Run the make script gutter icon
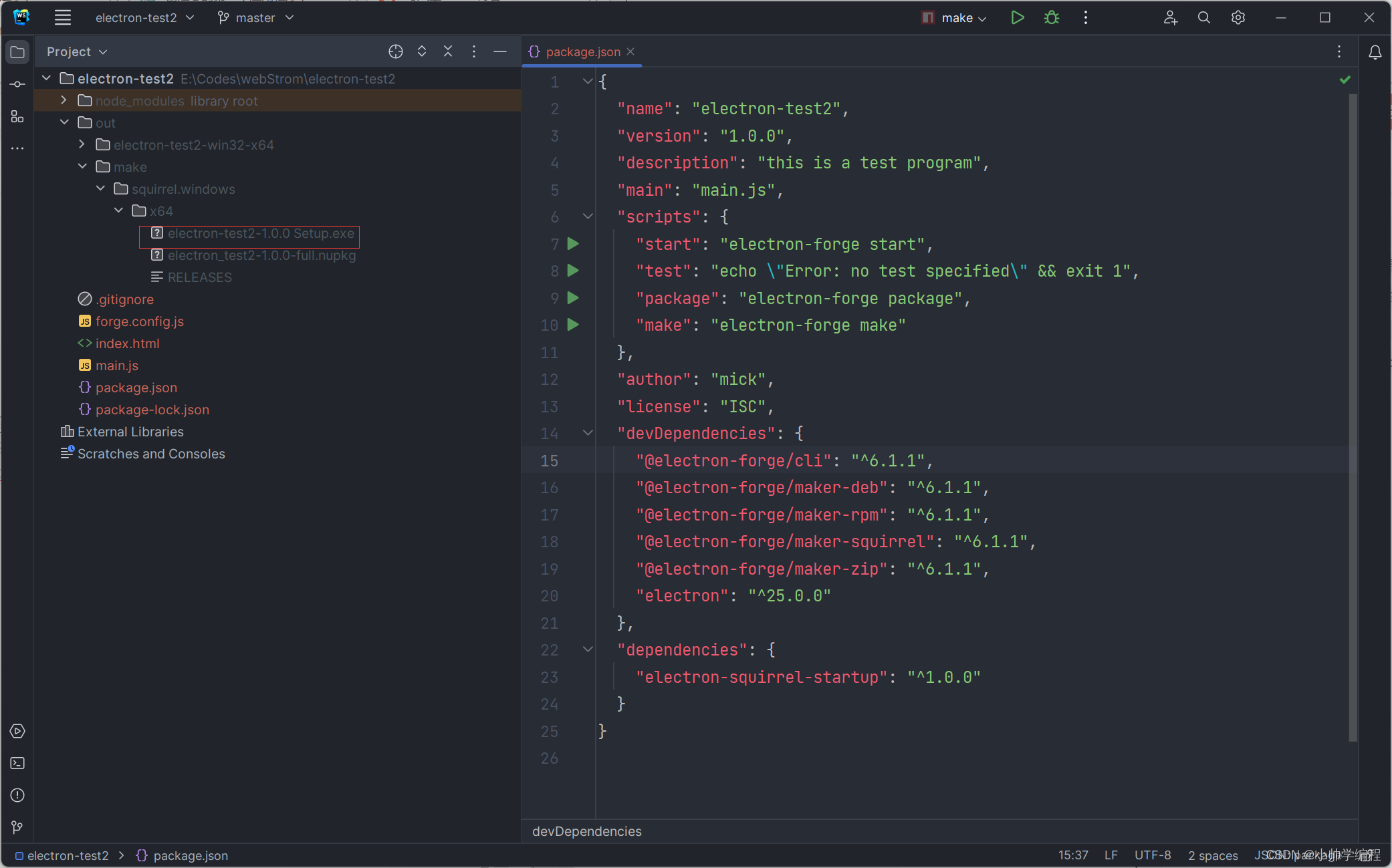The image size is (1392, 868). pyautogui.click(x=573, y=325)
